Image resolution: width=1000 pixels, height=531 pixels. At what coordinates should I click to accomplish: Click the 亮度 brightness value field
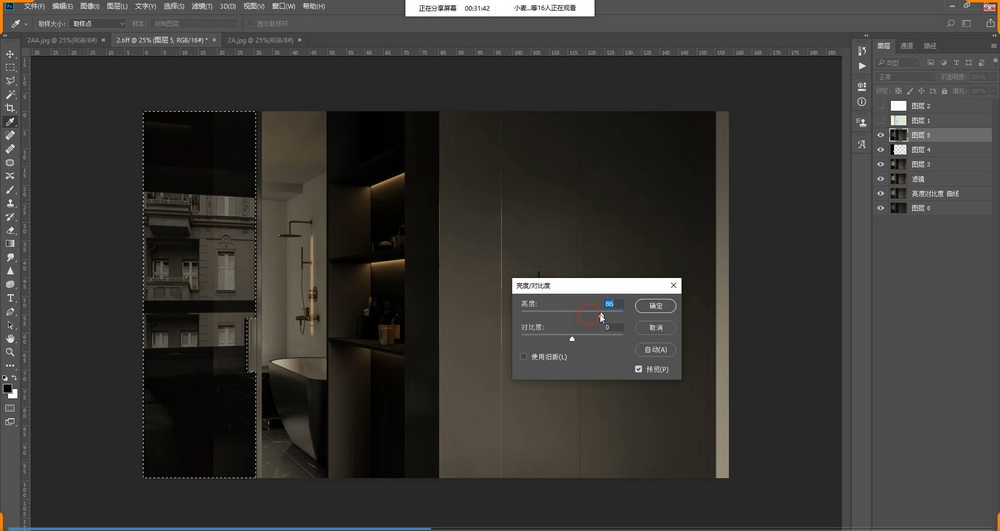[x=613, y=303]
